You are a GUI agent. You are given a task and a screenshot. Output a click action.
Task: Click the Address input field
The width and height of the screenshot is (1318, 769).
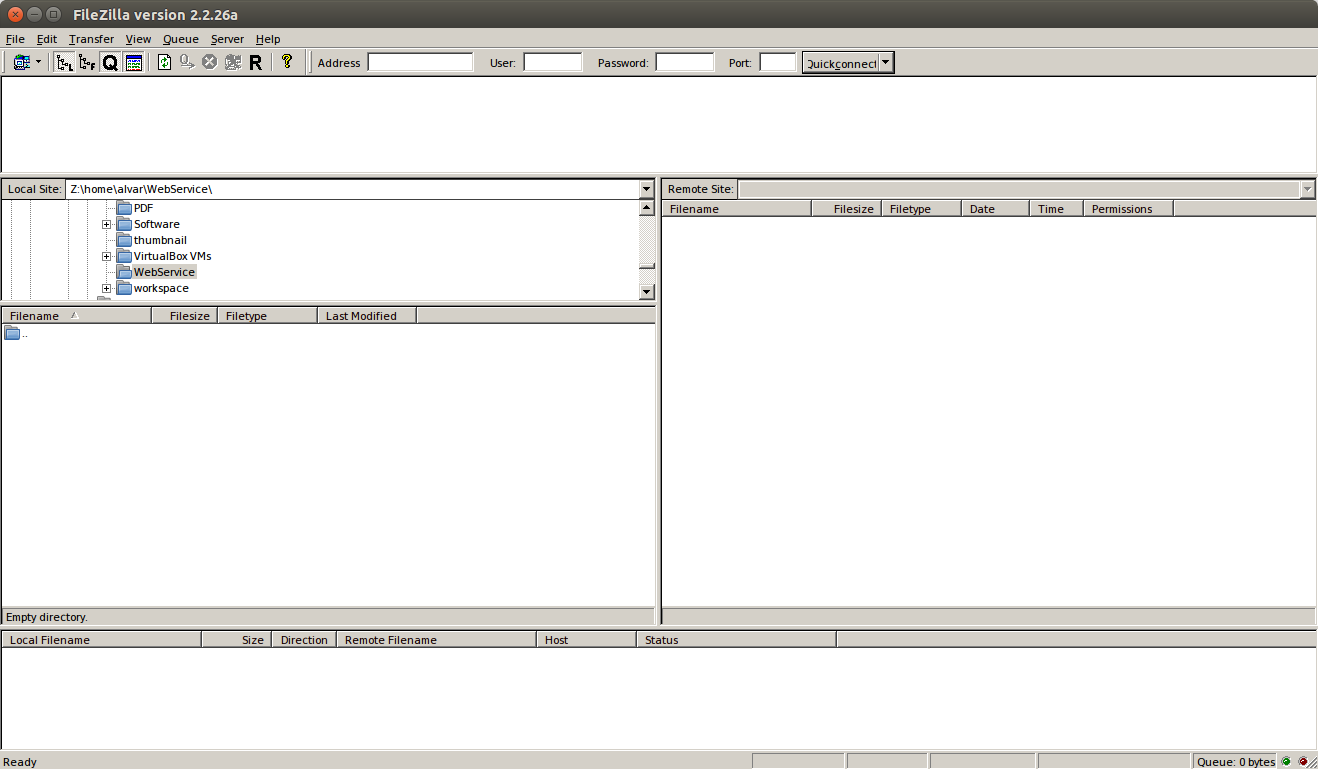click(420, 63)
